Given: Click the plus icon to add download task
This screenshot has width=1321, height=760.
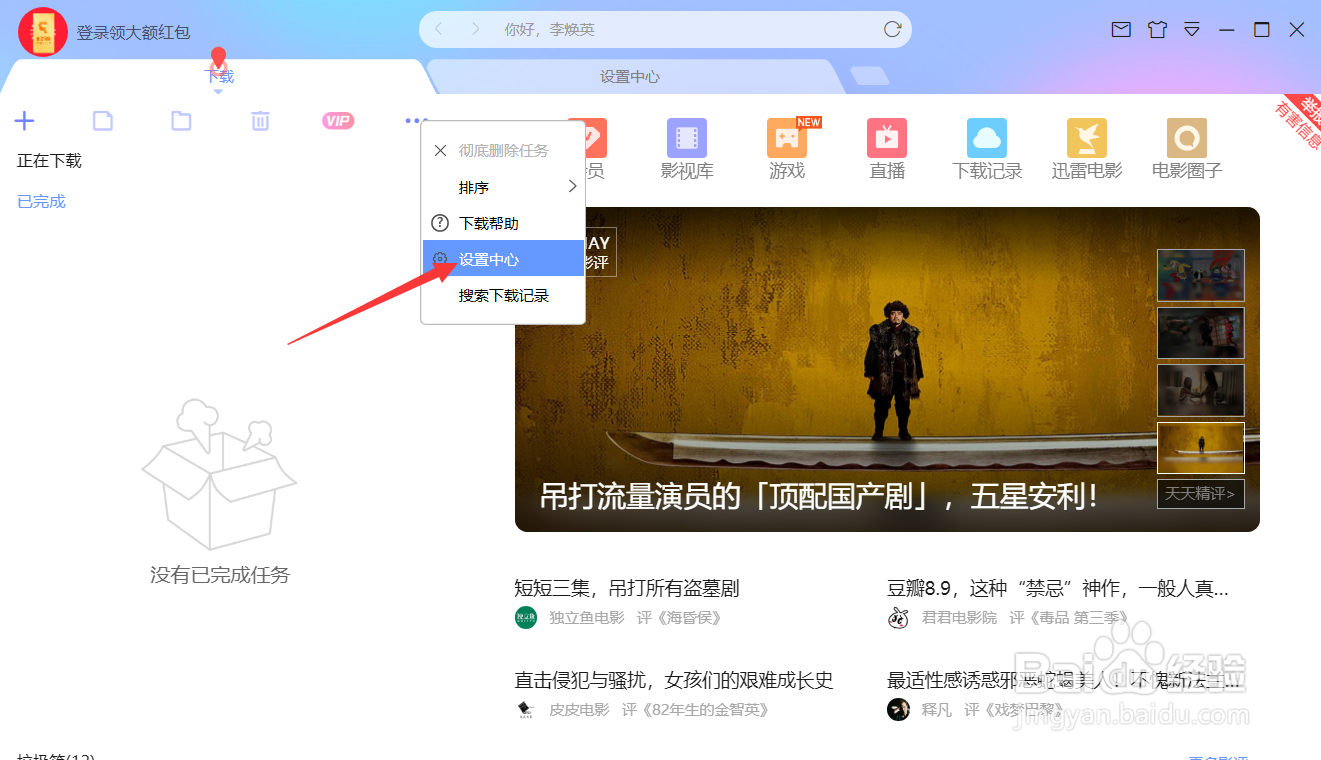Looking at the screenshot, I should point(24,121).
